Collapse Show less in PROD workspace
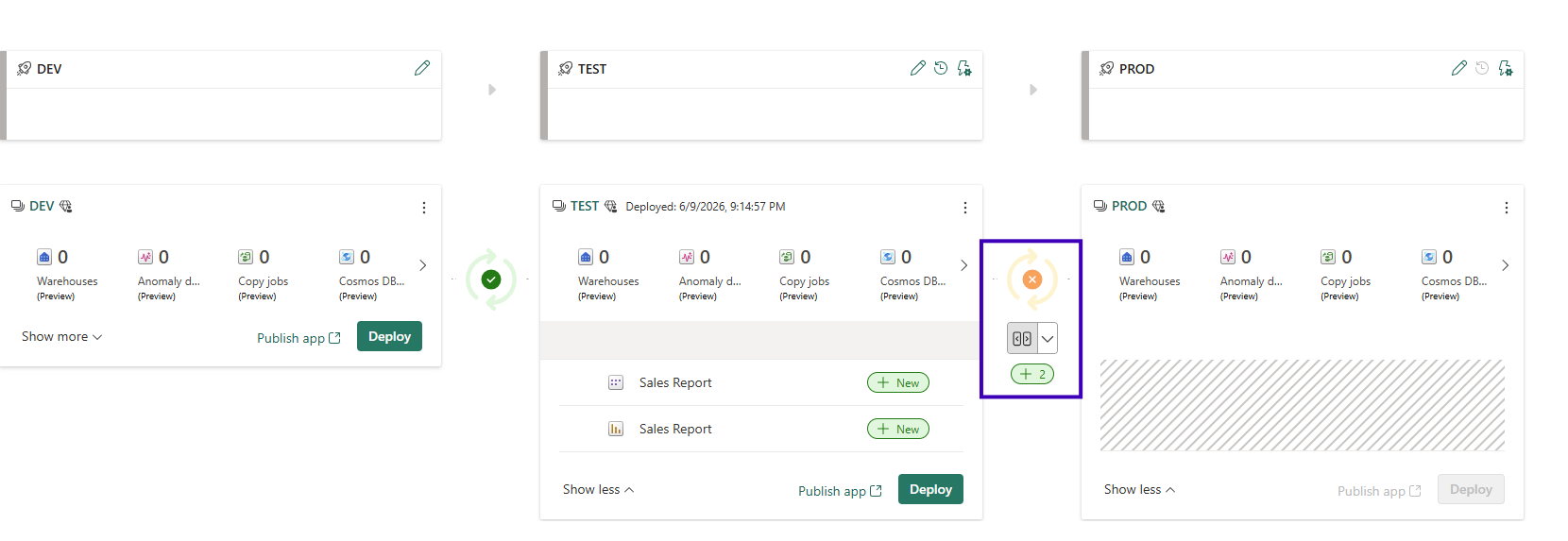The width and height of the screenshot is (1568, 541). pos(1140,489)
